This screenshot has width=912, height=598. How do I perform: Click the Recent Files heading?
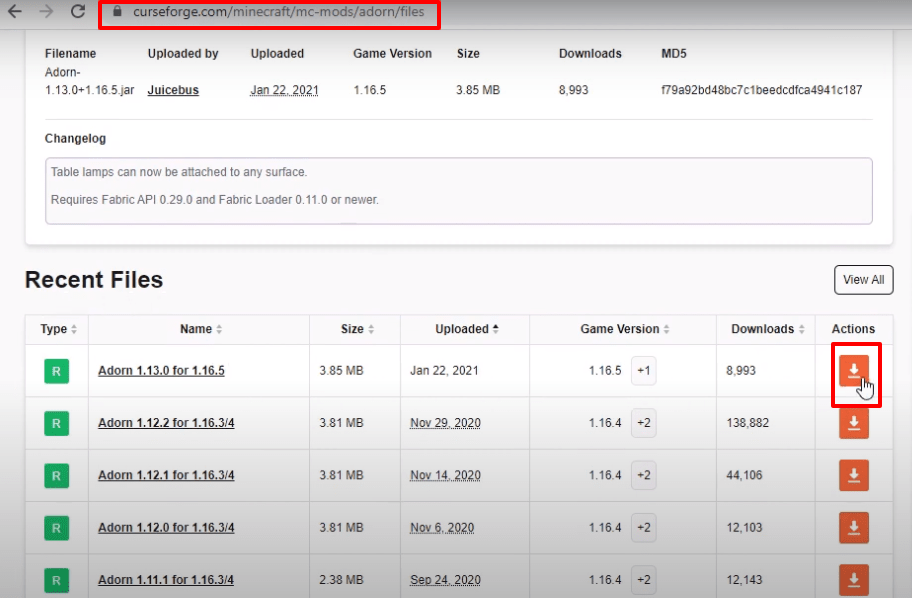point(94,280)
